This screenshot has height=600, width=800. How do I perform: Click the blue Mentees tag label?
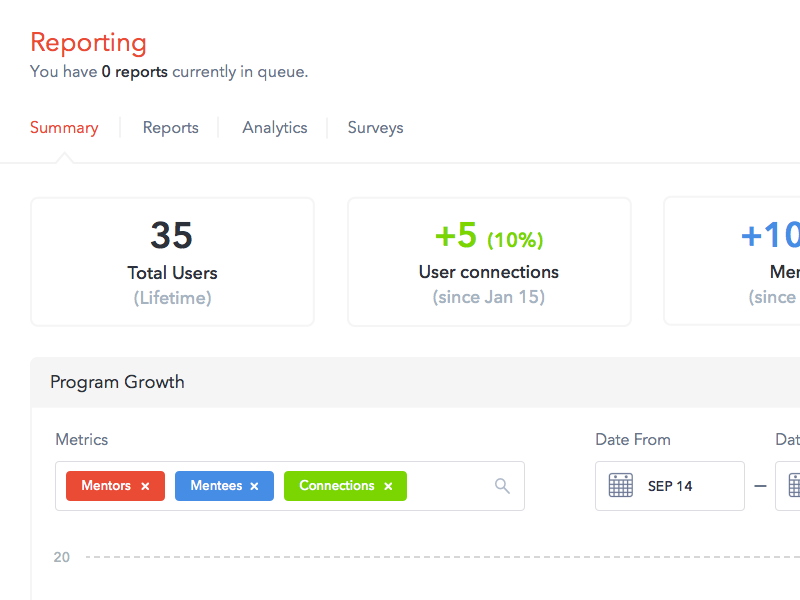[216, 486]
